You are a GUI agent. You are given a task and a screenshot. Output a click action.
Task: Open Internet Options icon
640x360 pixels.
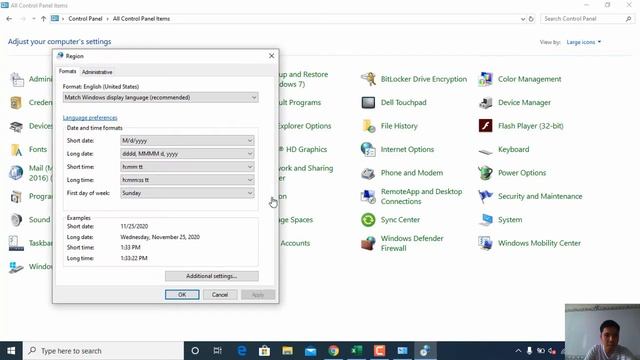[368, 149]
